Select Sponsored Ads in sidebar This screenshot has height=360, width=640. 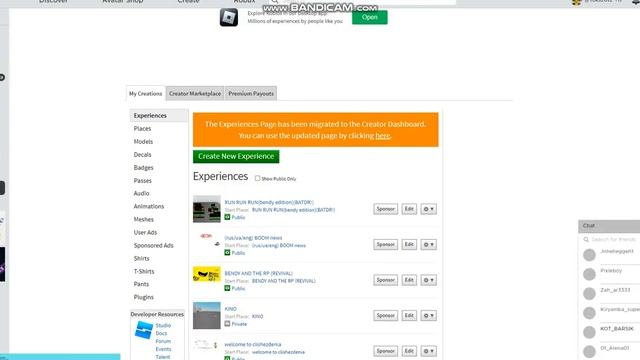153,245
